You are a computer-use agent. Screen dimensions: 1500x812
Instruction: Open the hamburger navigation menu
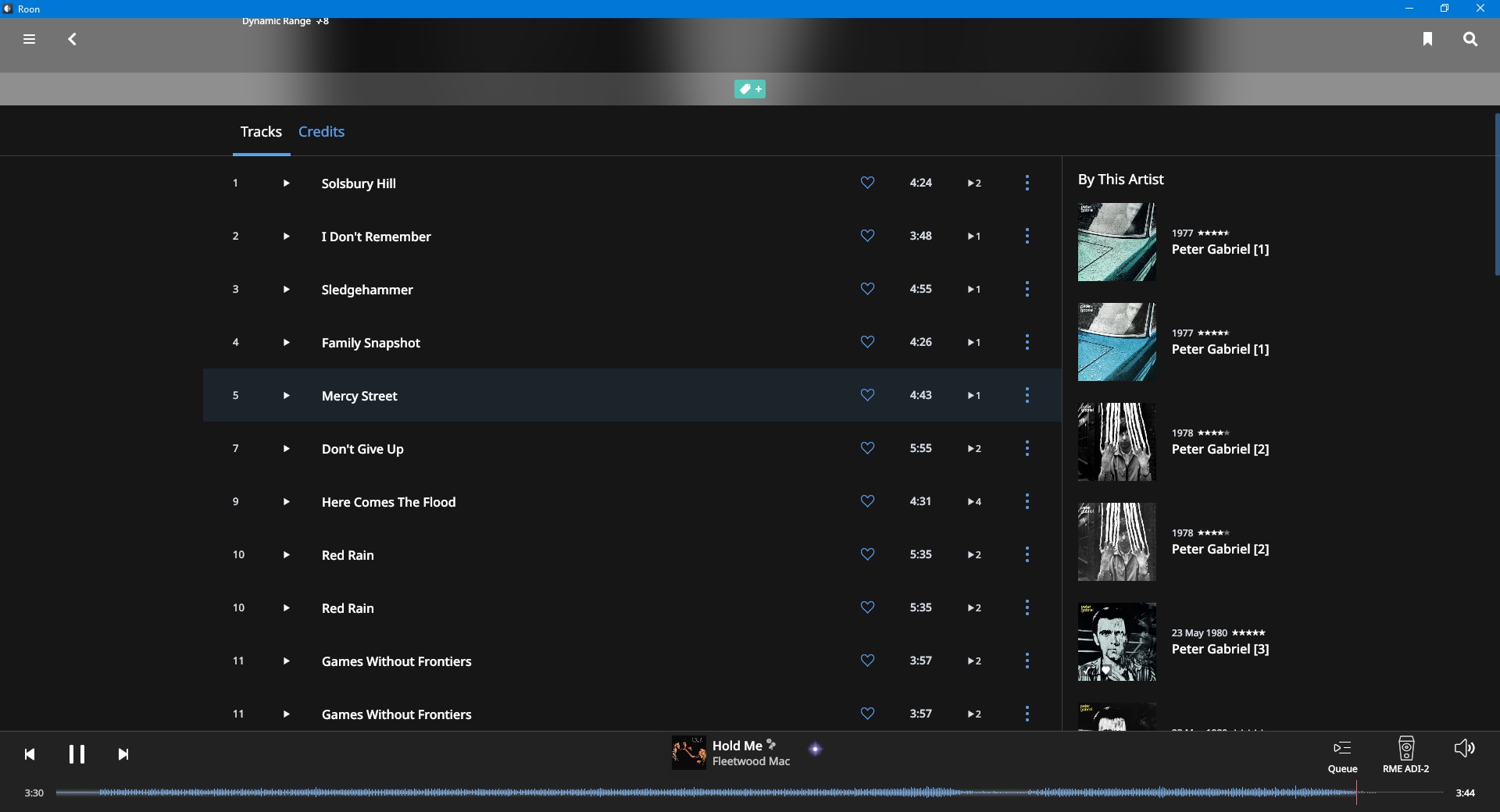pos(29,39)
